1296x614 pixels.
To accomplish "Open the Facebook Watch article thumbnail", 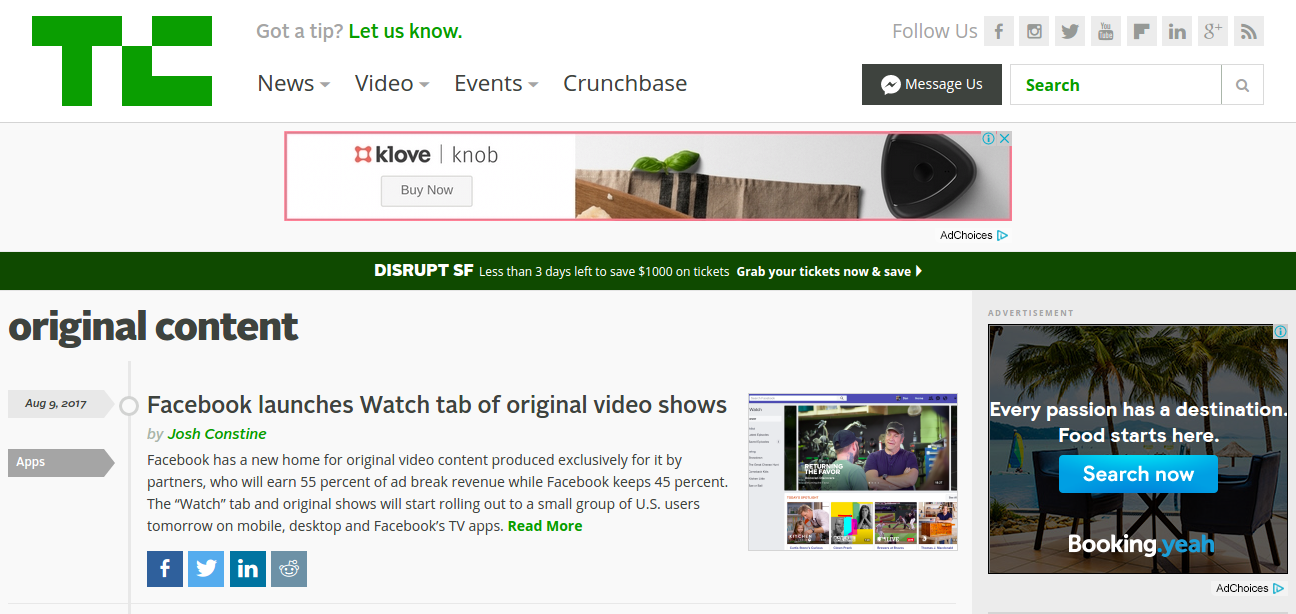I will coord(853,472).
